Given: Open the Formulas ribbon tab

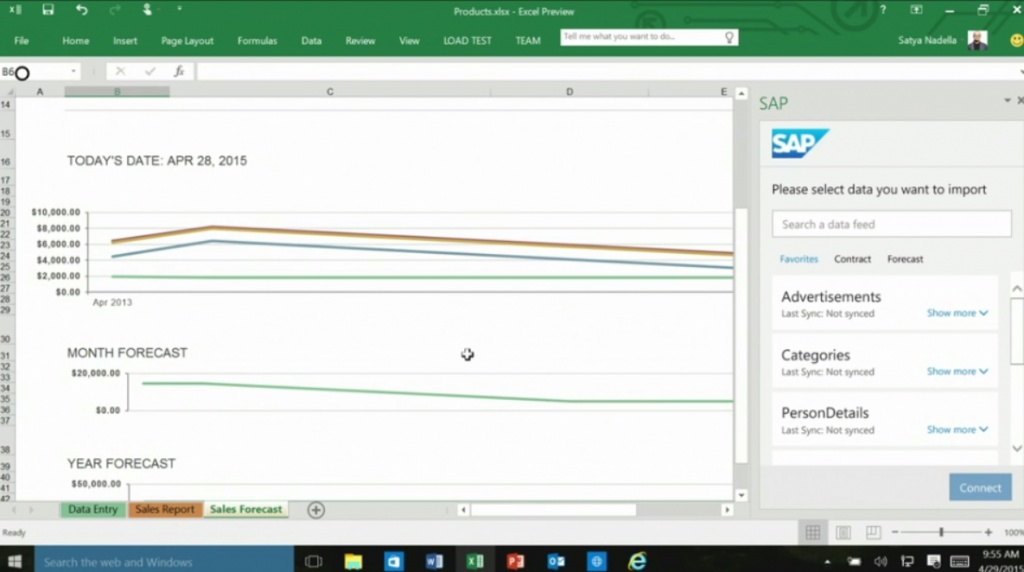Looking at the screenshot, I should pyautogui.click(x=257, y=41).
